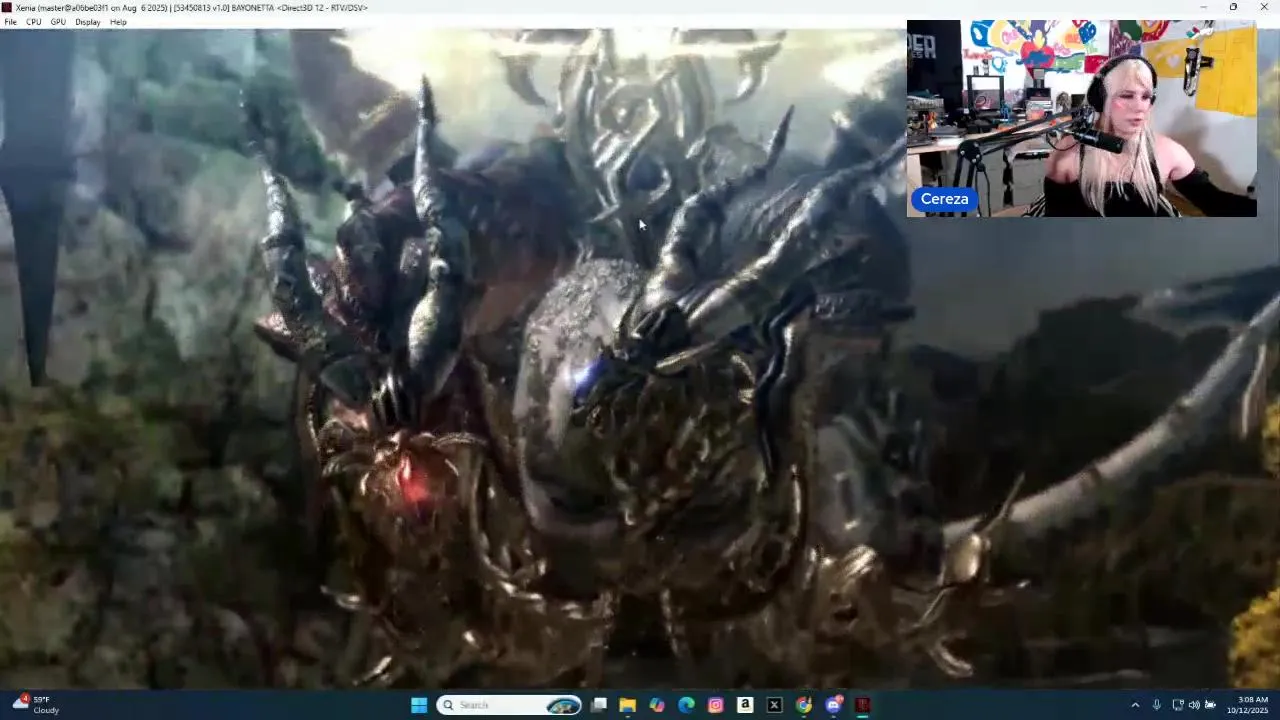Show hidden system tray icons

(1135, 705)
